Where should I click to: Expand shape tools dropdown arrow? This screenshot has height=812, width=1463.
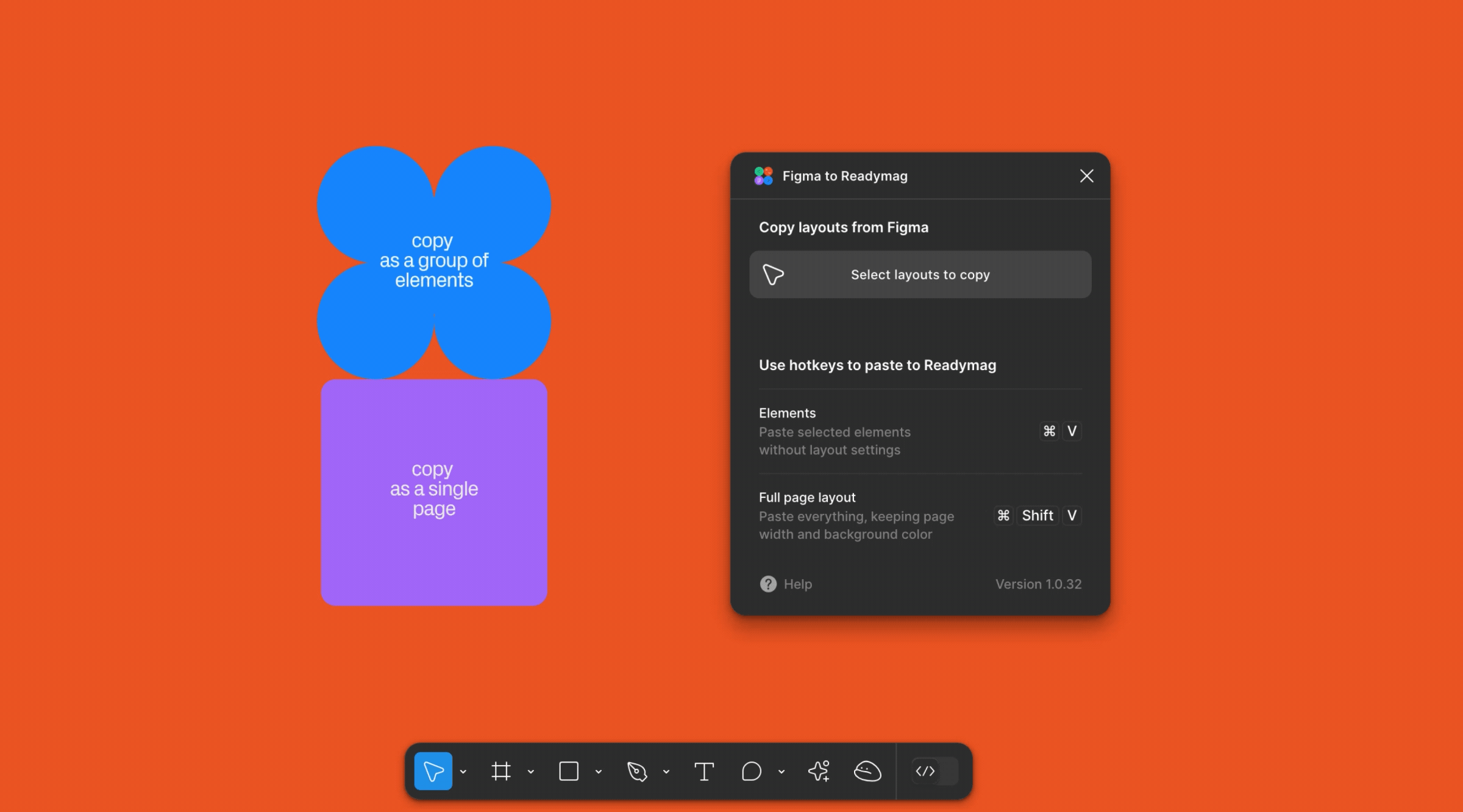pos(599,772)
